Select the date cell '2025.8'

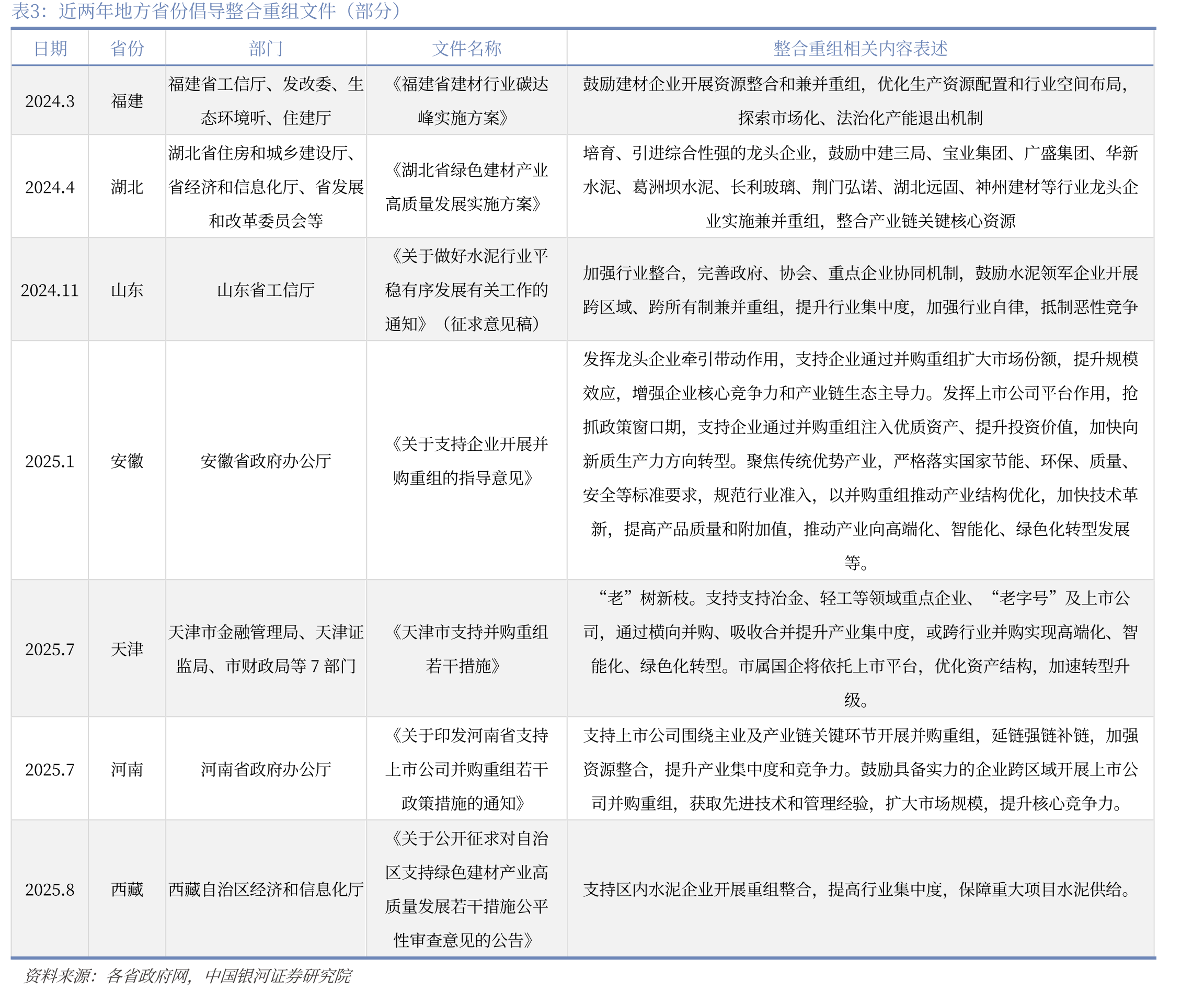click(50, 888)
